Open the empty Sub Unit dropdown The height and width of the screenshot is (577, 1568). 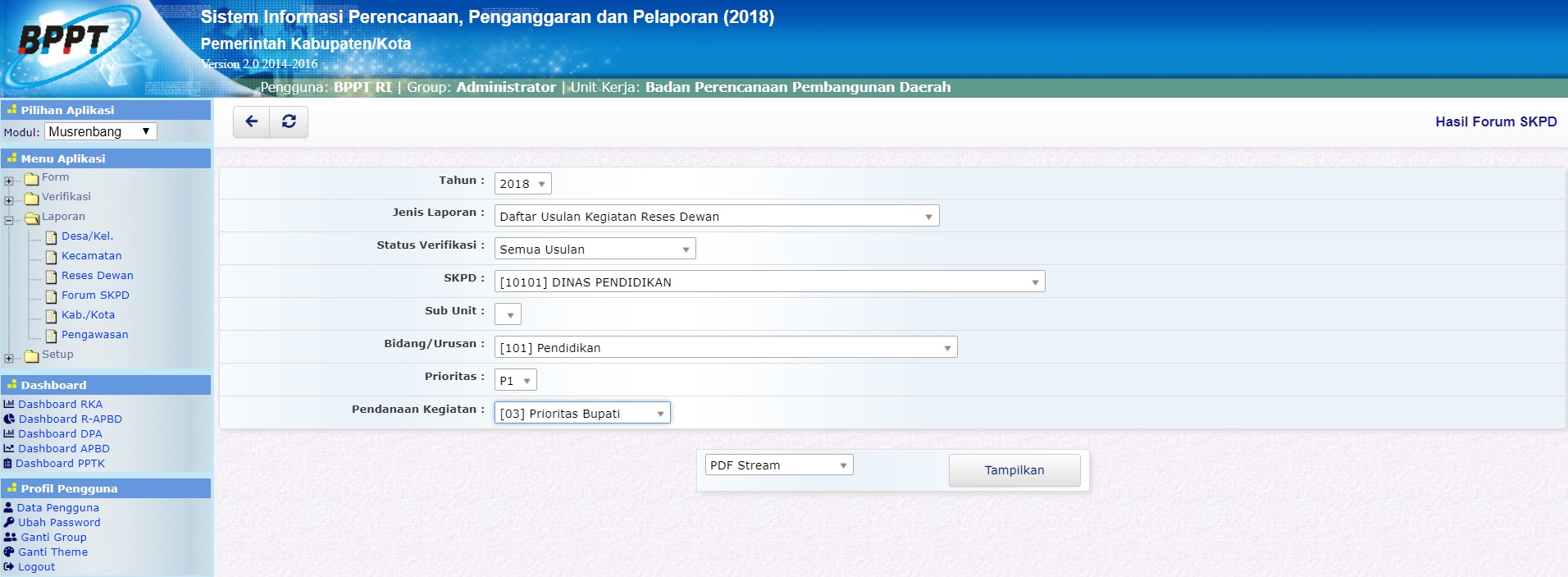(508, 315)
